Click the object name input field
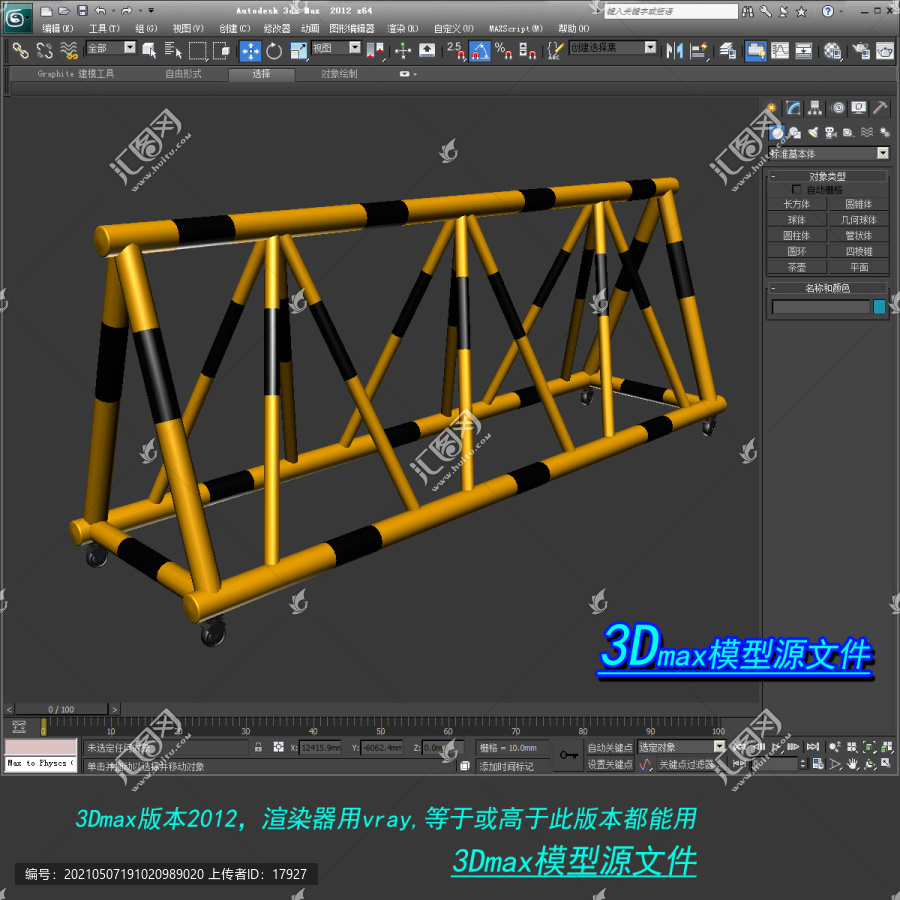Image resolution: width=900 pixels, height=900 pixels. [820, 307]
